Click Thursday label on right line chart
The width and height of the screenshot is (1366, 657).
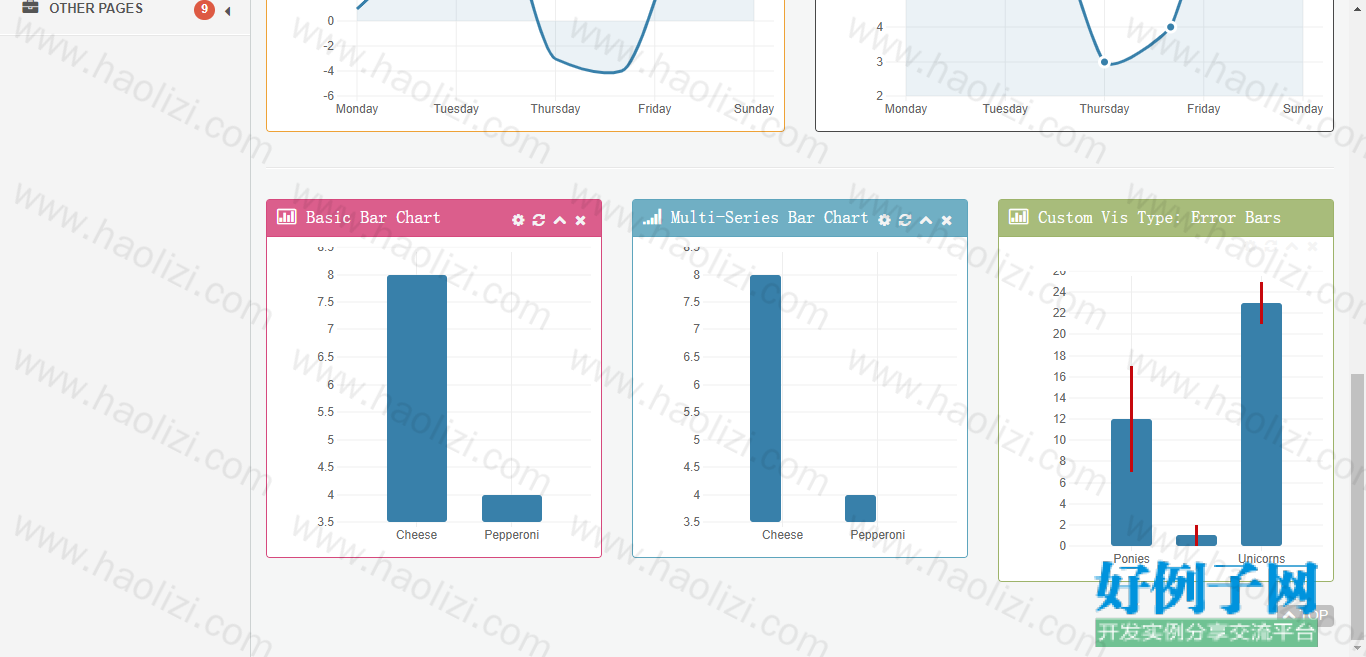[1105, 109]
